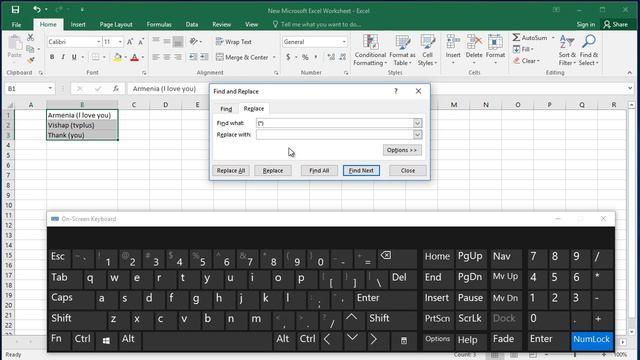
Task: Expand the Name Box dropdown arrow
Action: 50,89
